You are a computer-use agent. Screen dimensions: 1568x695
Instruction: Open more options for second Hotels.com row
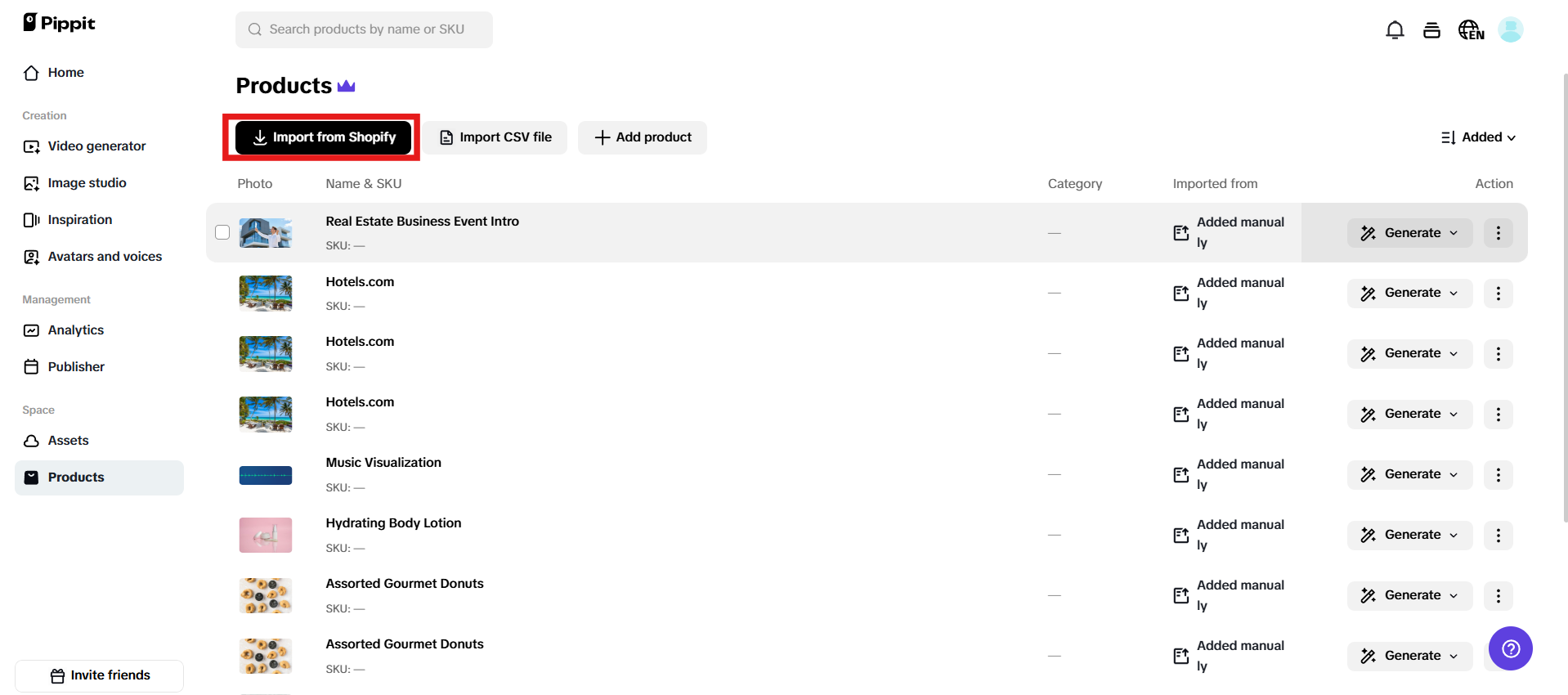pyautogui.click(x=1498, y=354)
